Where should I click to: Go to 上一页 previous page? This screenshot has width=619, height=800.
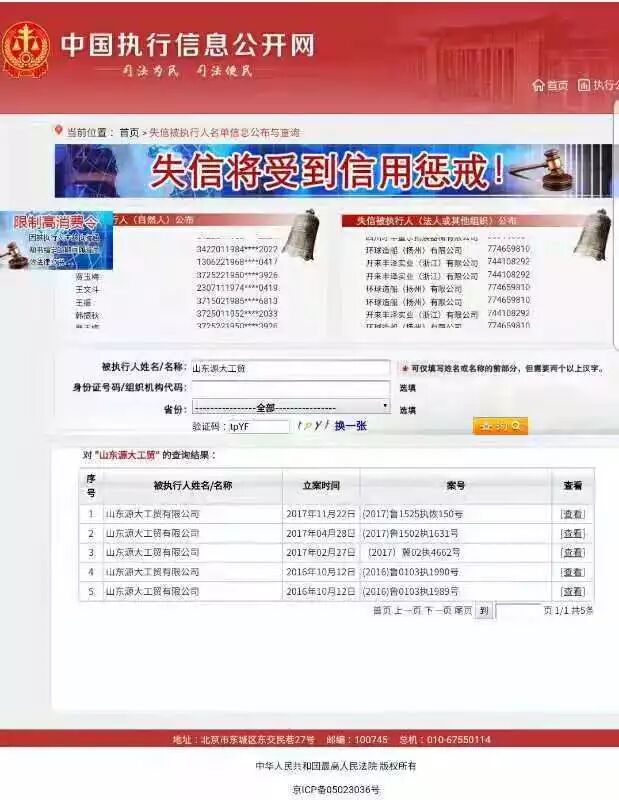tap(407, 611)
